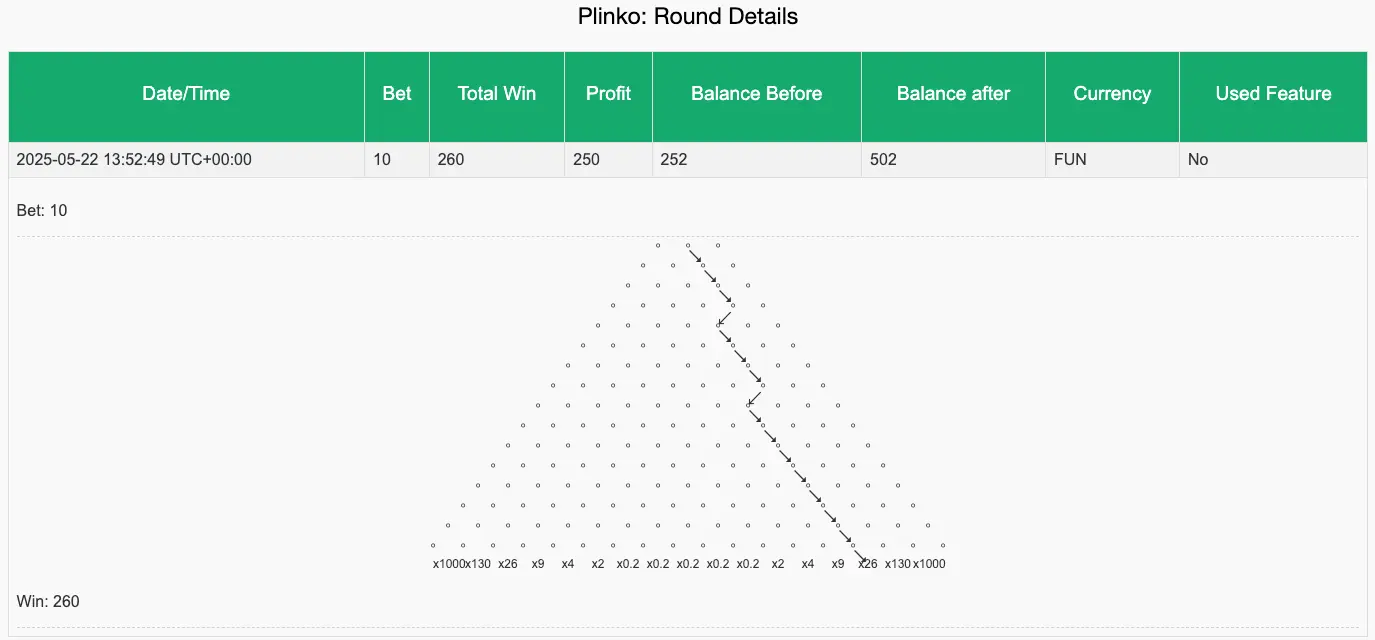Click the Plinko: Round Details title
Viewport: 1375px width, 640px height.
[688, 17]
